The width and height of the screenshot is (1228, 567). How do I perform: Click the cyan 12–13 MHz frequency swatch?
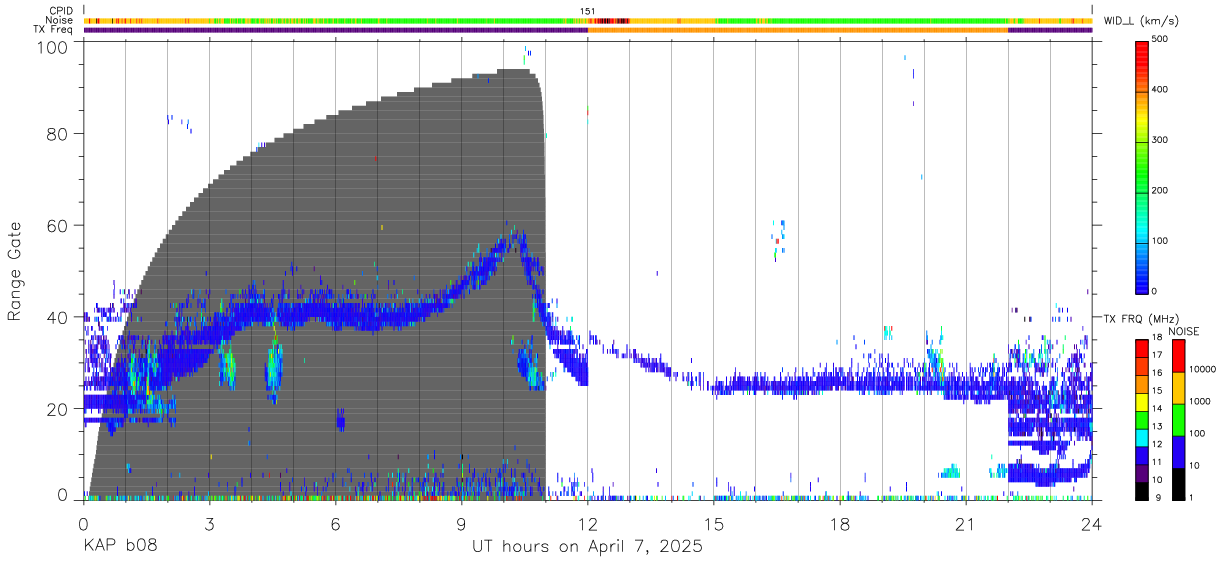1142,438
